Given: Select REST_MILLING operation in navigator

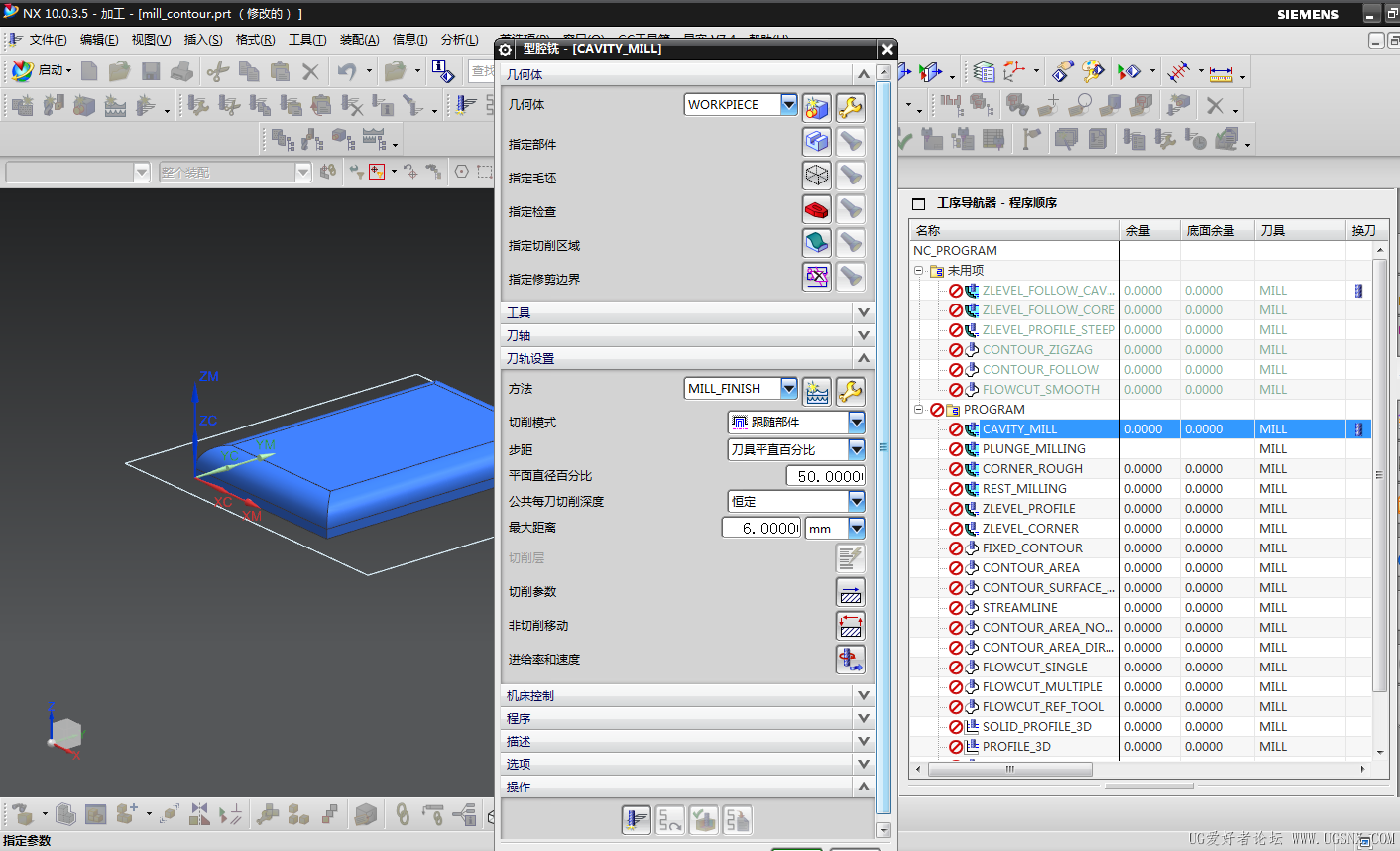Looking at the screenshot, I should [x=1024, y=488].
